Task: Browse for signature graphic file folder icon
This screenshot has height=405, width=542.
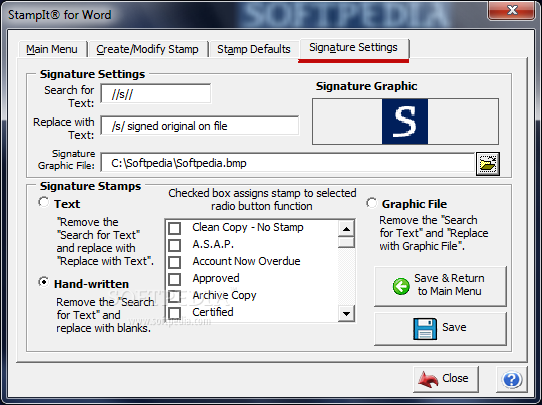Action: point(488,164)
